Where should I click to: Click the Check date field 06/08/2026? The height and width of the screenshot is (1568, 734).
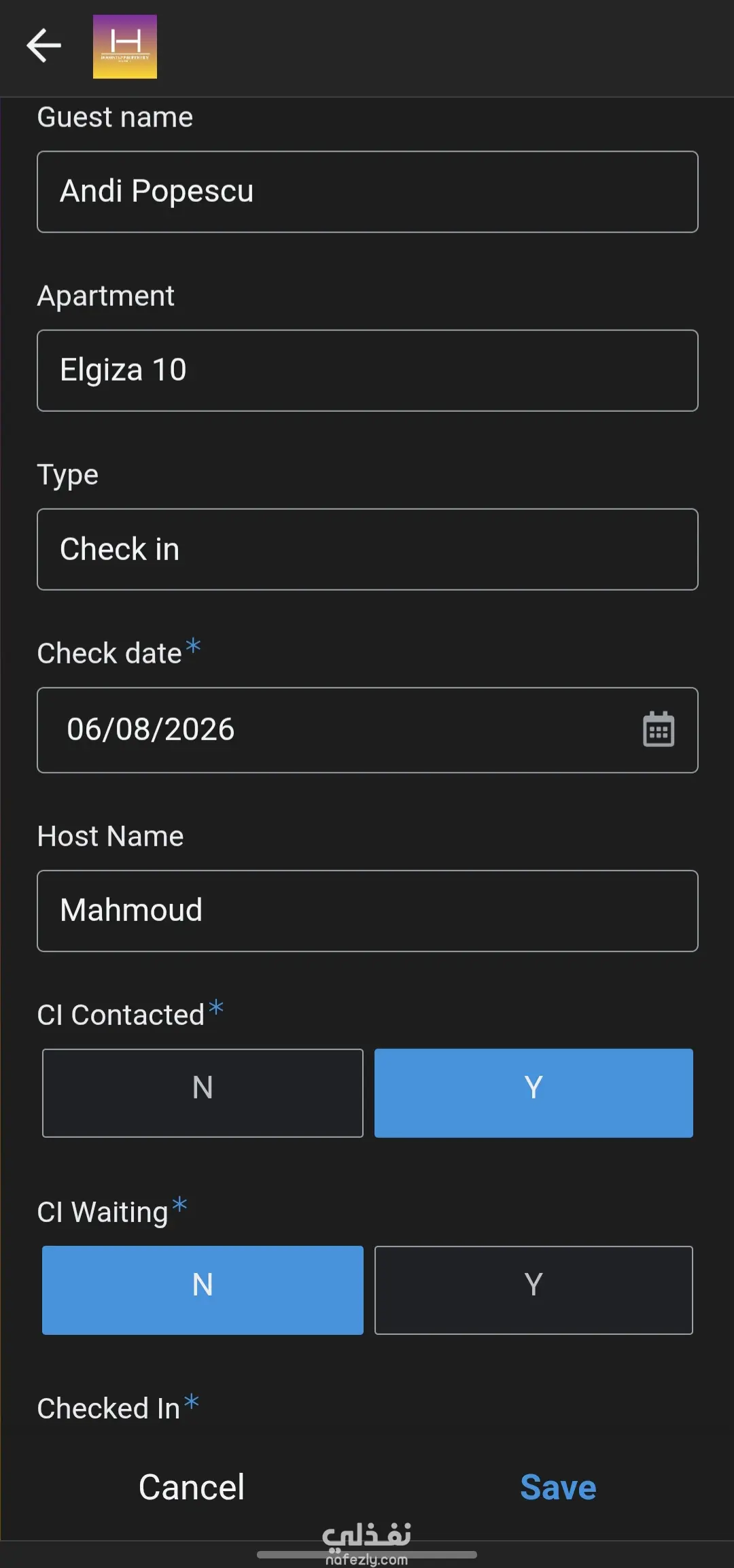coord(368,730)
